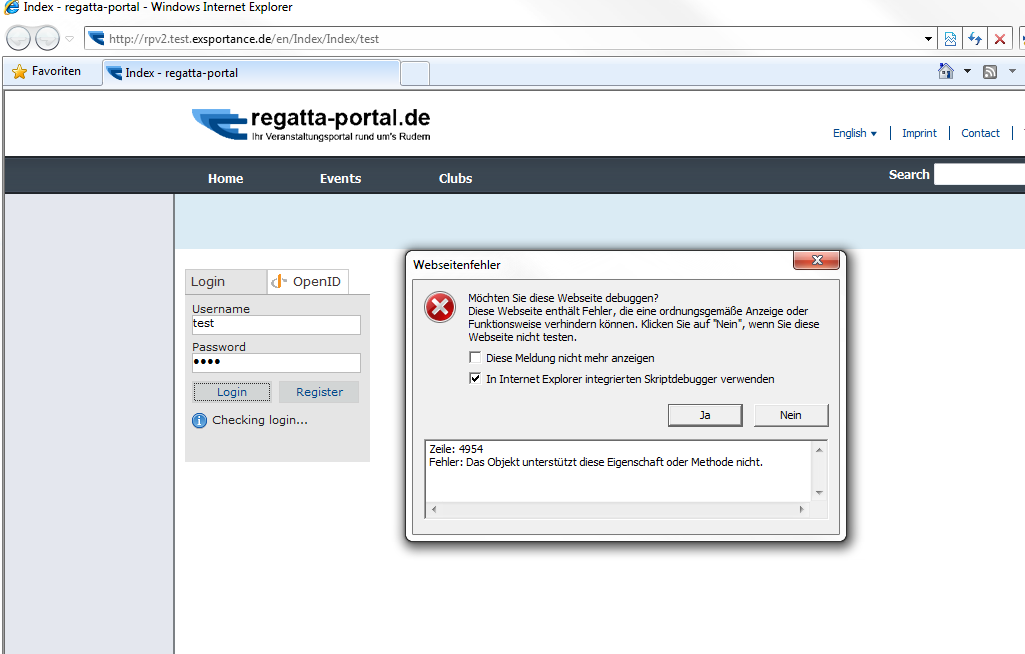Open the Events menu item
The height and width of the screenshot is (654, 1025).
tap(340, 178)
